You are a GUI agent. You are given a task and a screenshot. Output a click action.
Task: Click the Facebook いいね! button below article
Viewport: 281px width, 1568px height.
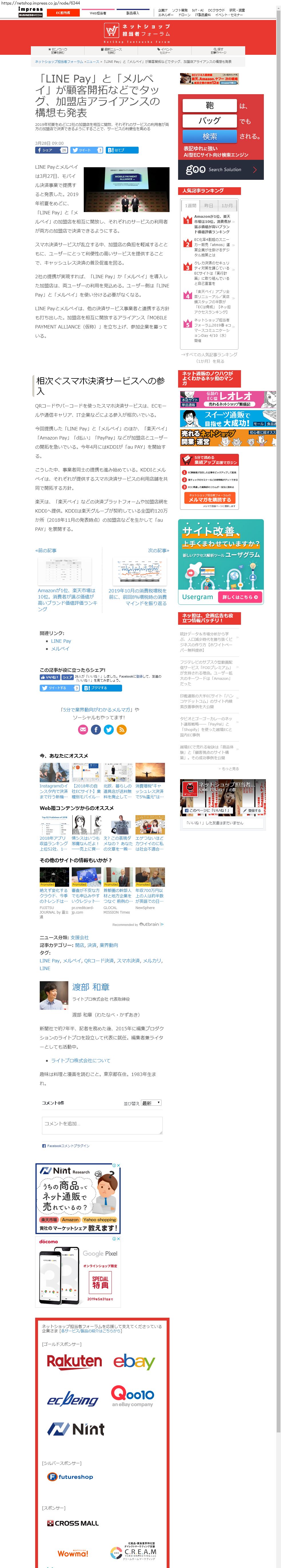coord(50,677)
